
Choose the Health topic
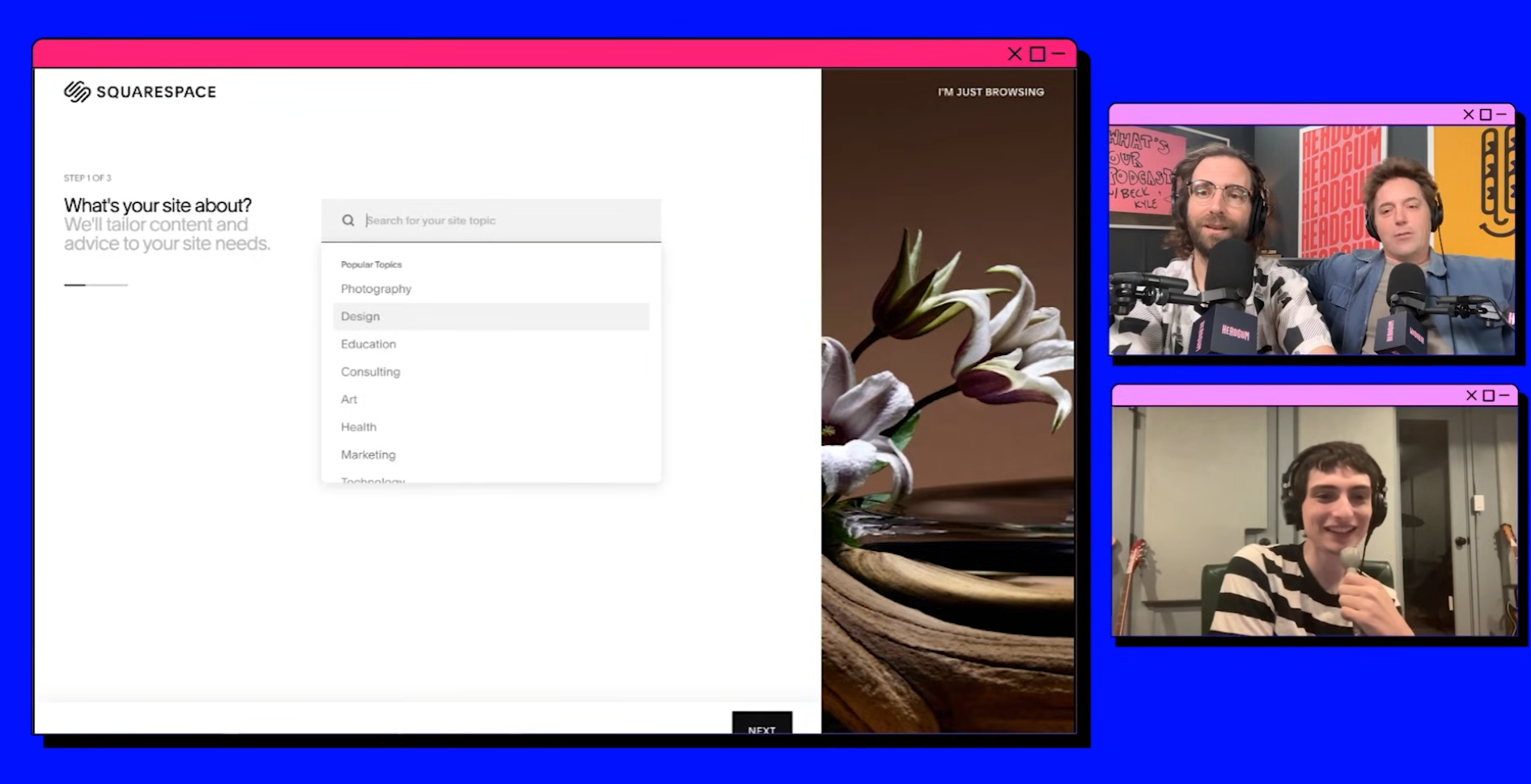coord(491,426)
